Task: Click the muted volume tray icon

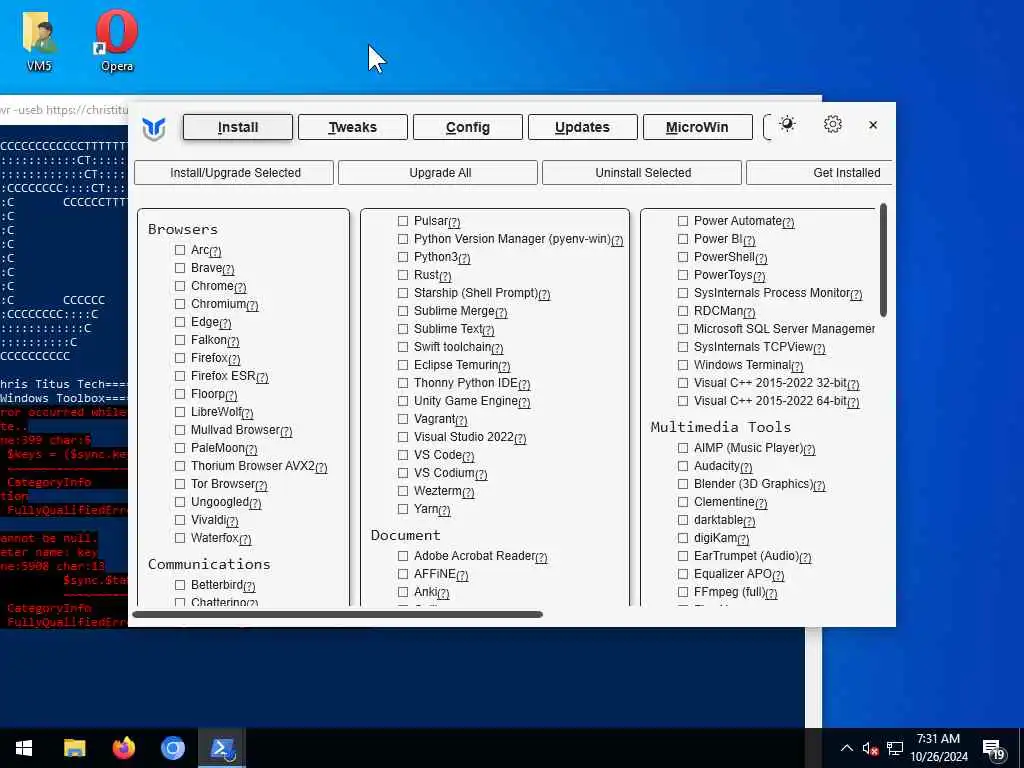Action: pos(870,749)
